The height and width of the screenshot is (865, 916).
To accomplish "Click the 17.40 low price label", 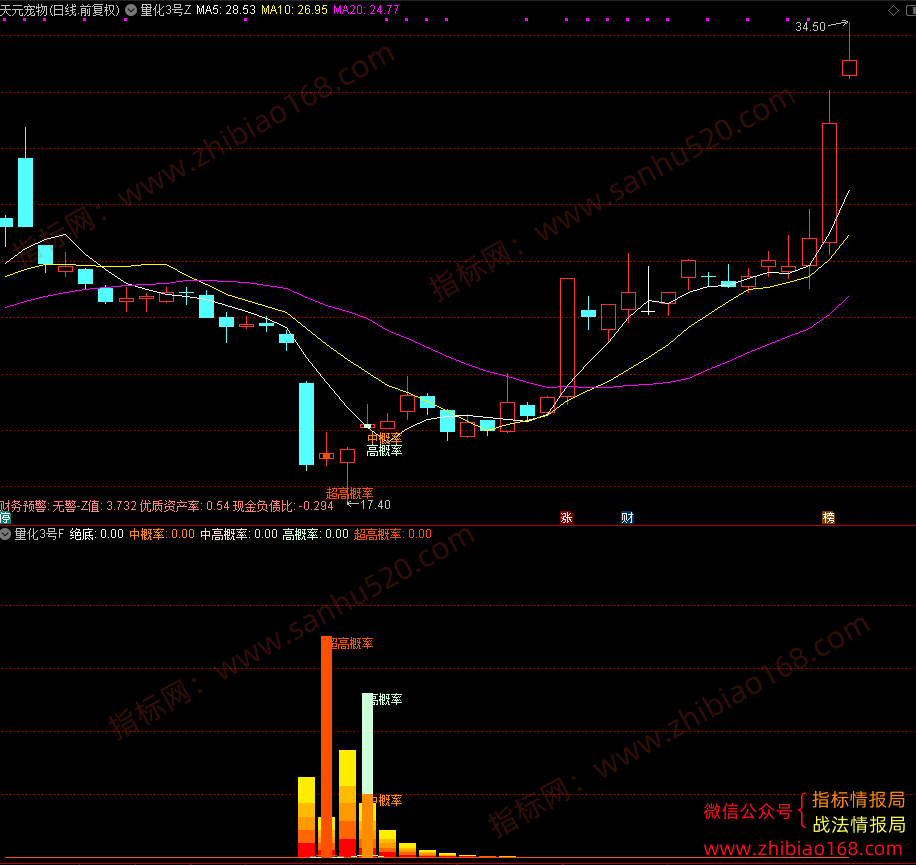I will tap(375, 505).
